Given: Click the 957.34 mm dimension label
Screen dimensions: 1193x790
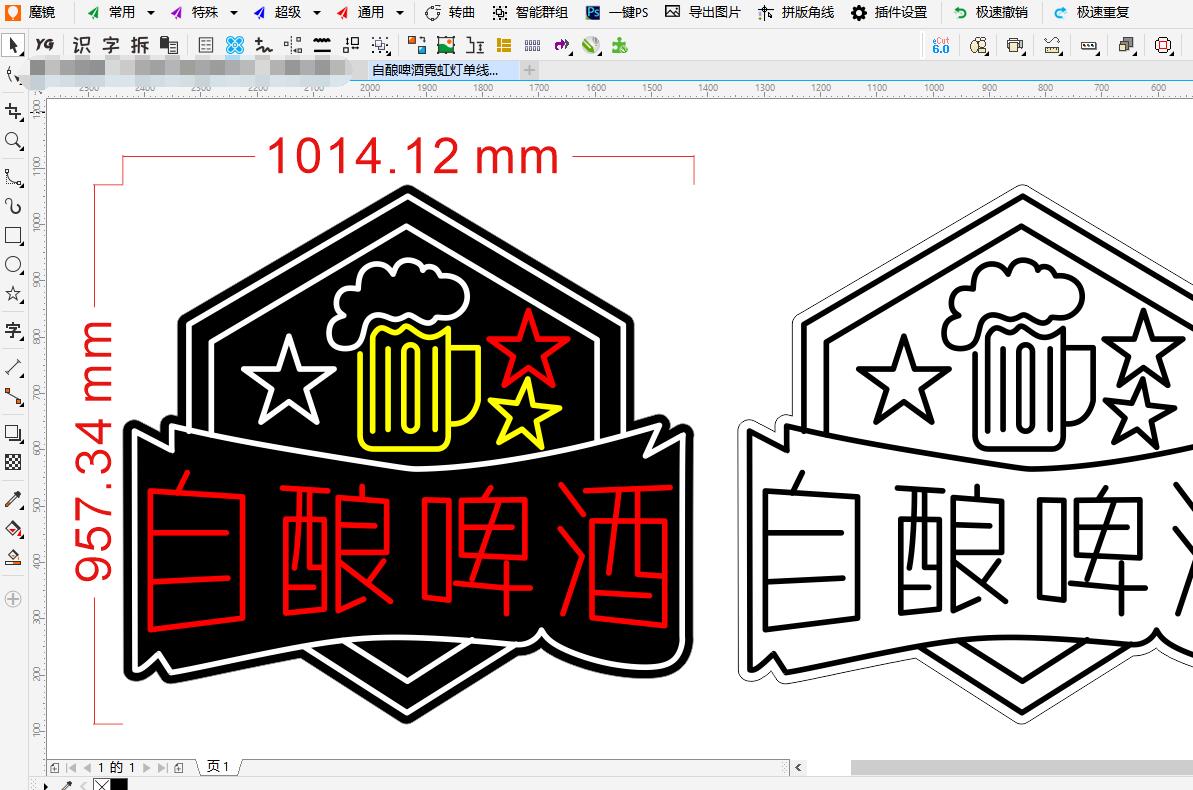Looking at the screenshot, I should (x=94, y=451).
